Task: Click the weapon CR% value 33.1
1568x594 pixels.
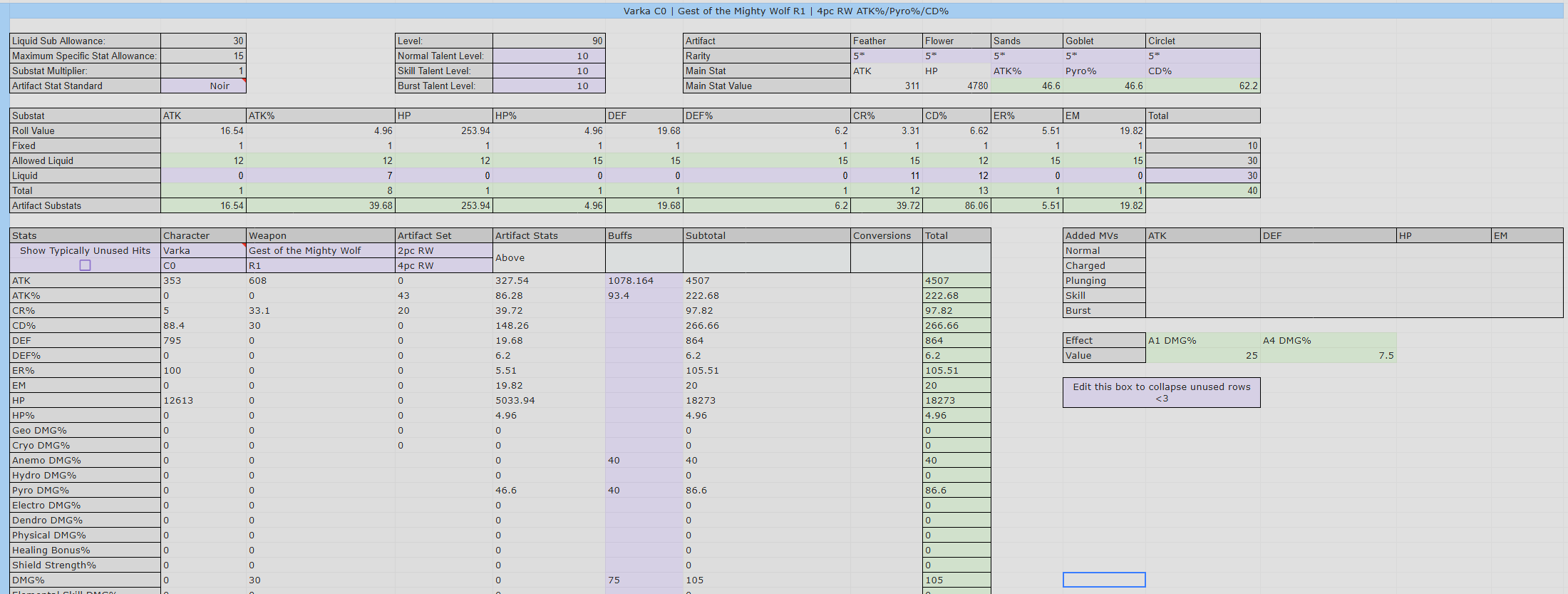Action: point(321,310)
